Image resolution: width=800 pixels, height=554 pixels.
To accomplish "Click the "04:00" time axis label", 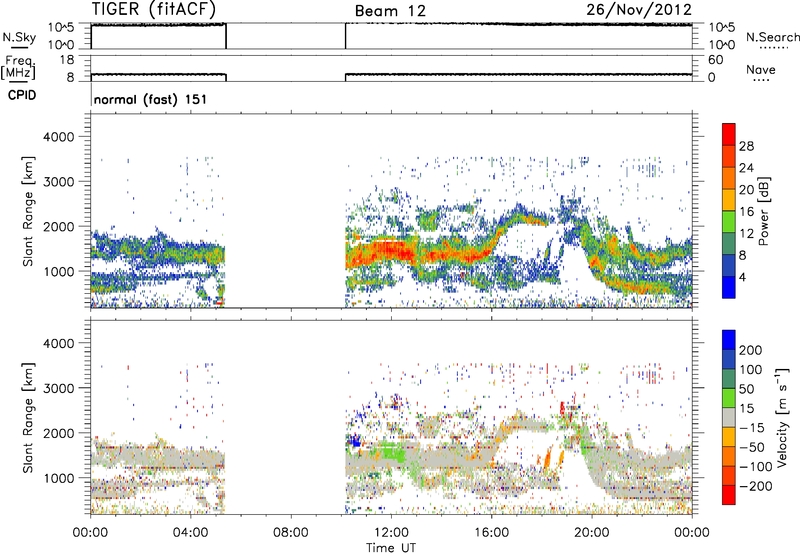I will [190, 533].
